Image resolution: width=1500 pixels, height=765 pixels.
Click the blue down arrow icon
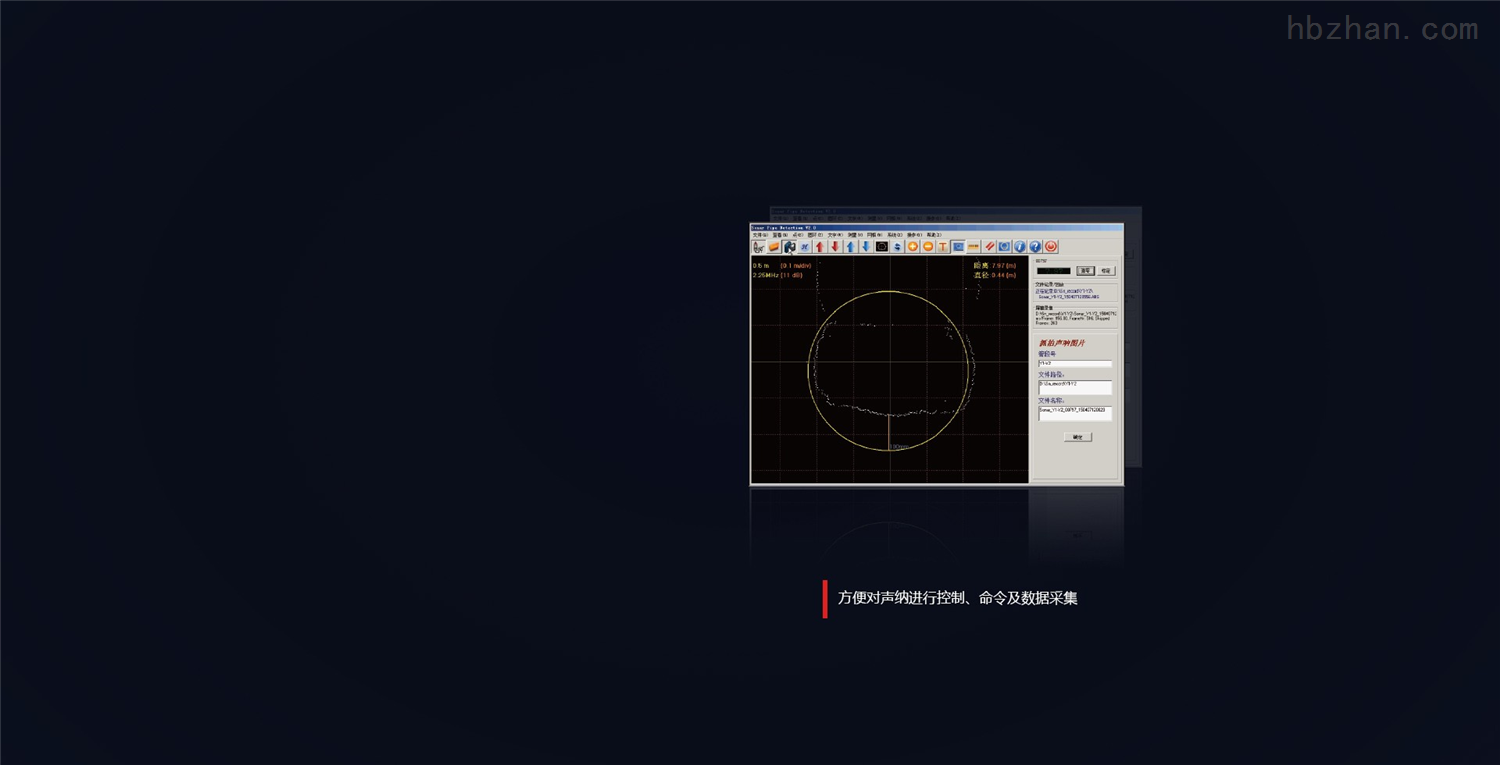point(866,247)
